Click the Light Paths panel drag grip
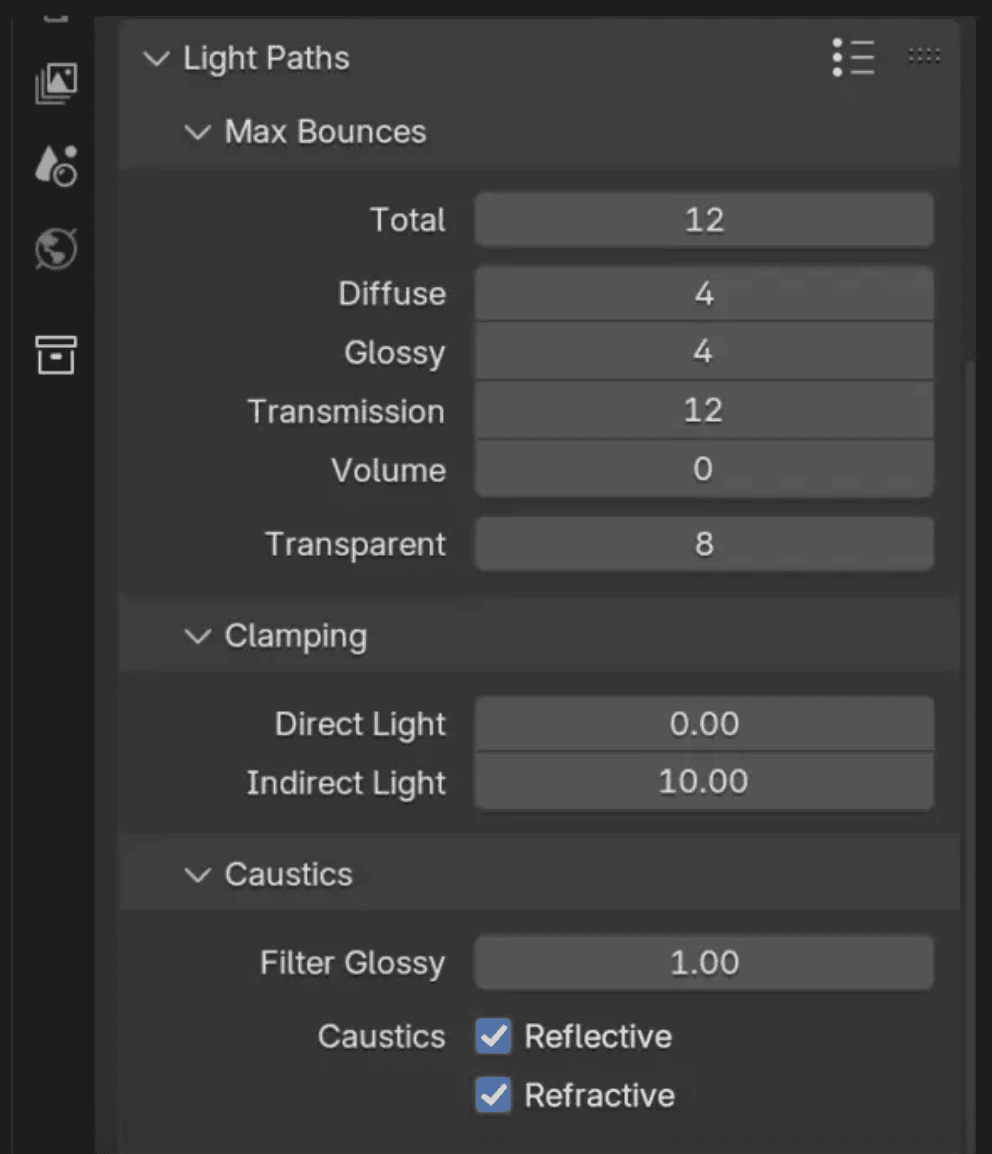 tap(924, 56)
